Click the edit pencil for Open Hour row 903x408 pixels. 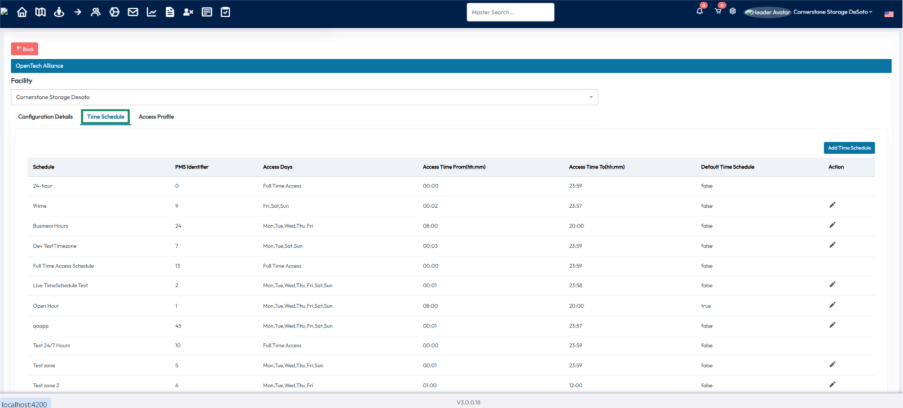832,305
